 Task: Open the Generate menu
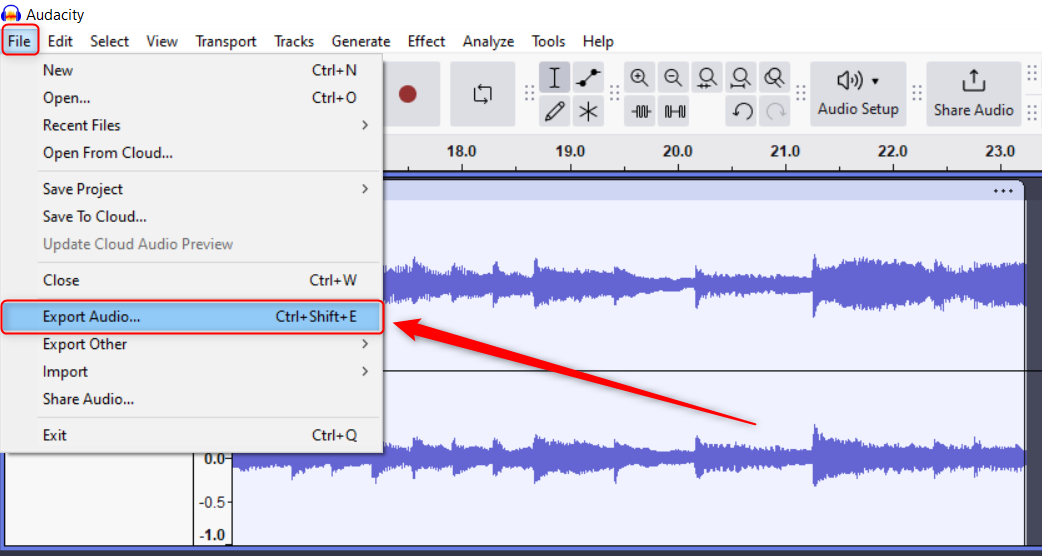tap(361, 41)
